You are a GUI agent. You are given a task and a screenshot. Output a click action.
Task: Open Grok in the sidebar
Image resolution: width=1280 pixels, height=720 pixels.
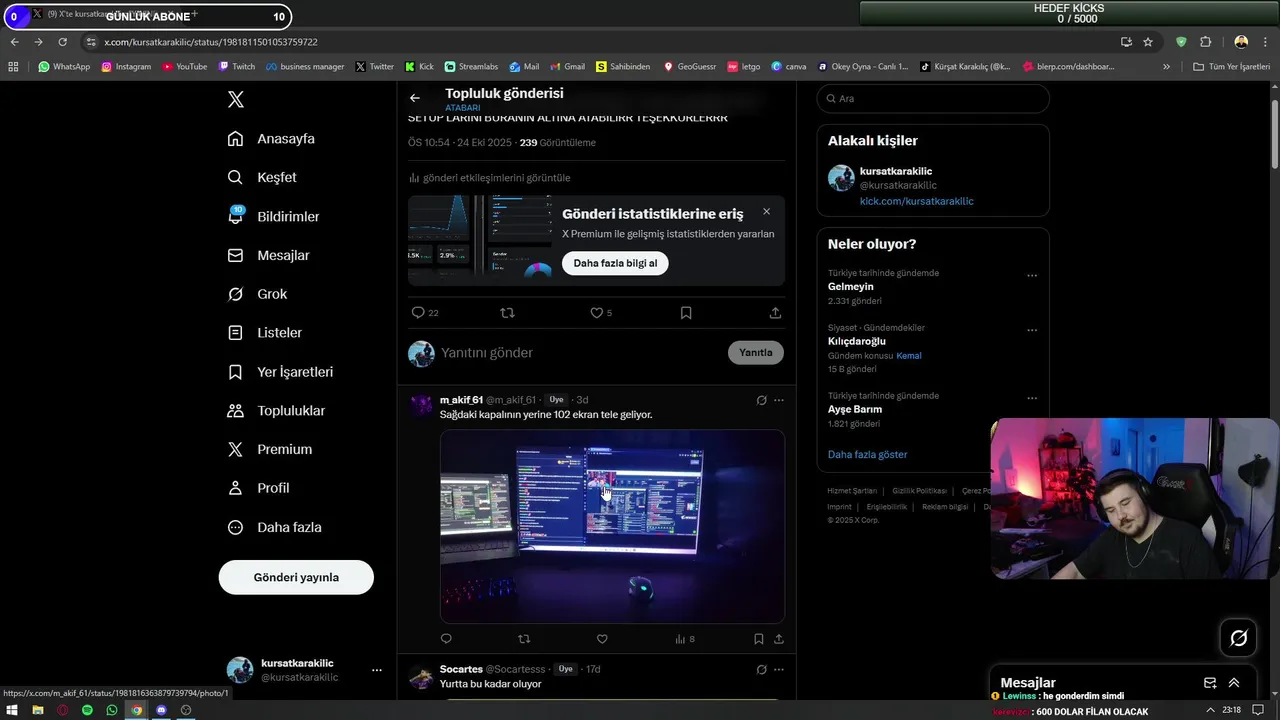pos(257,294)
